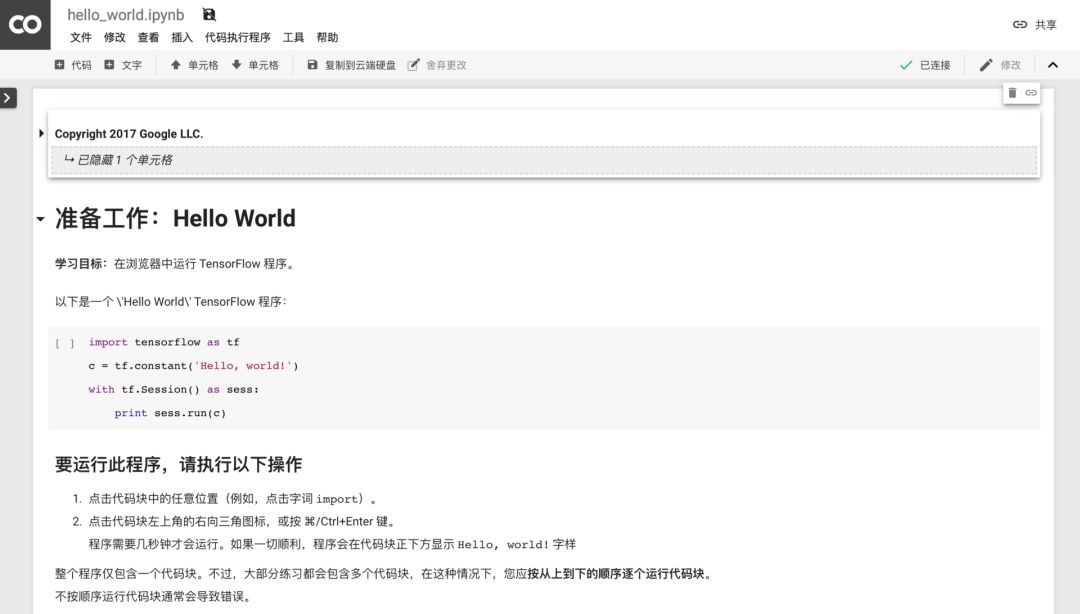Open the 工具 menu

293,37
